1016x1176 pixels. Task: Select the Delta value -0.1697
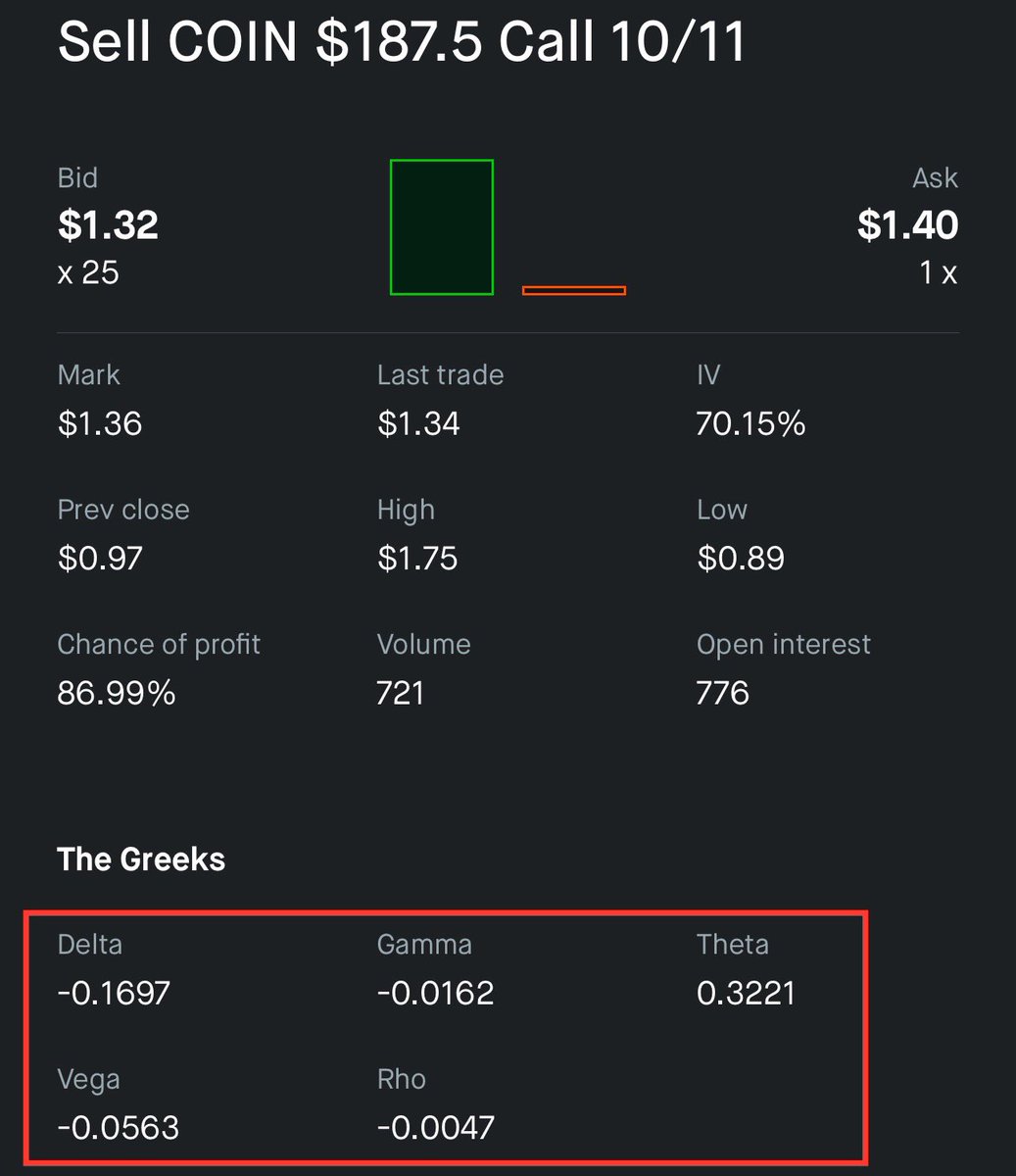point(114,993)
